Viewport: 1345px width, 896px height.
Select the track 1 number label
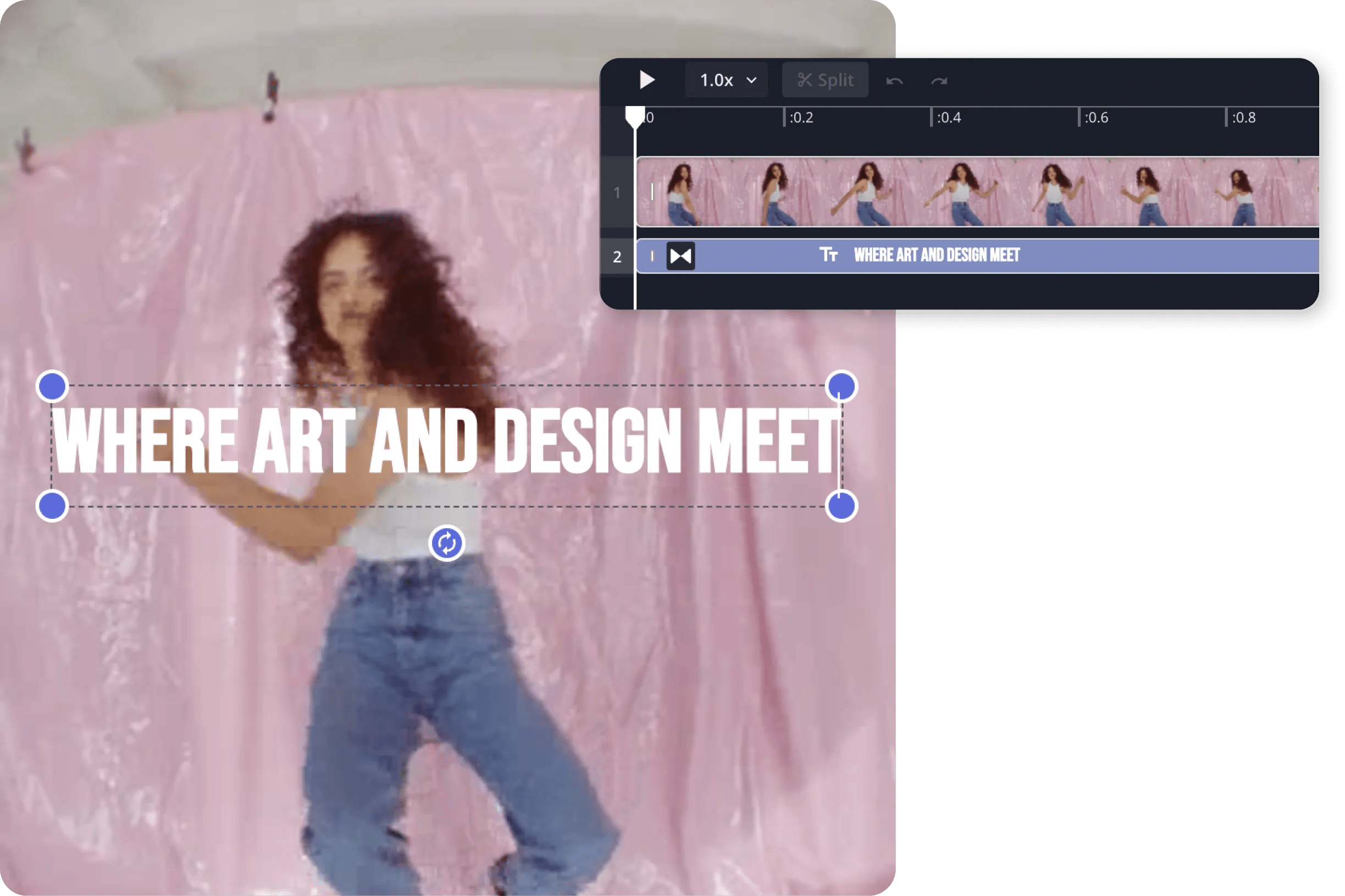[617, 193]
